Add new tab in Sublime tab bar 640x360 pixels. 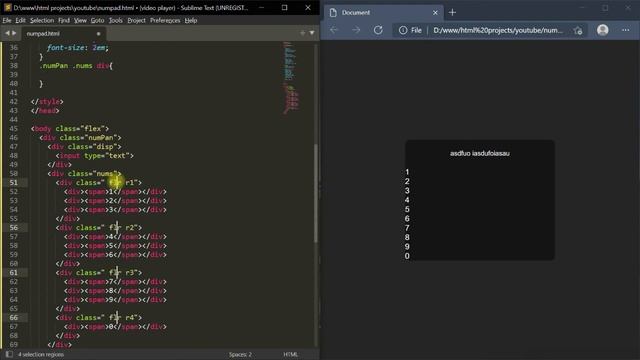click(x=302, y=33)
